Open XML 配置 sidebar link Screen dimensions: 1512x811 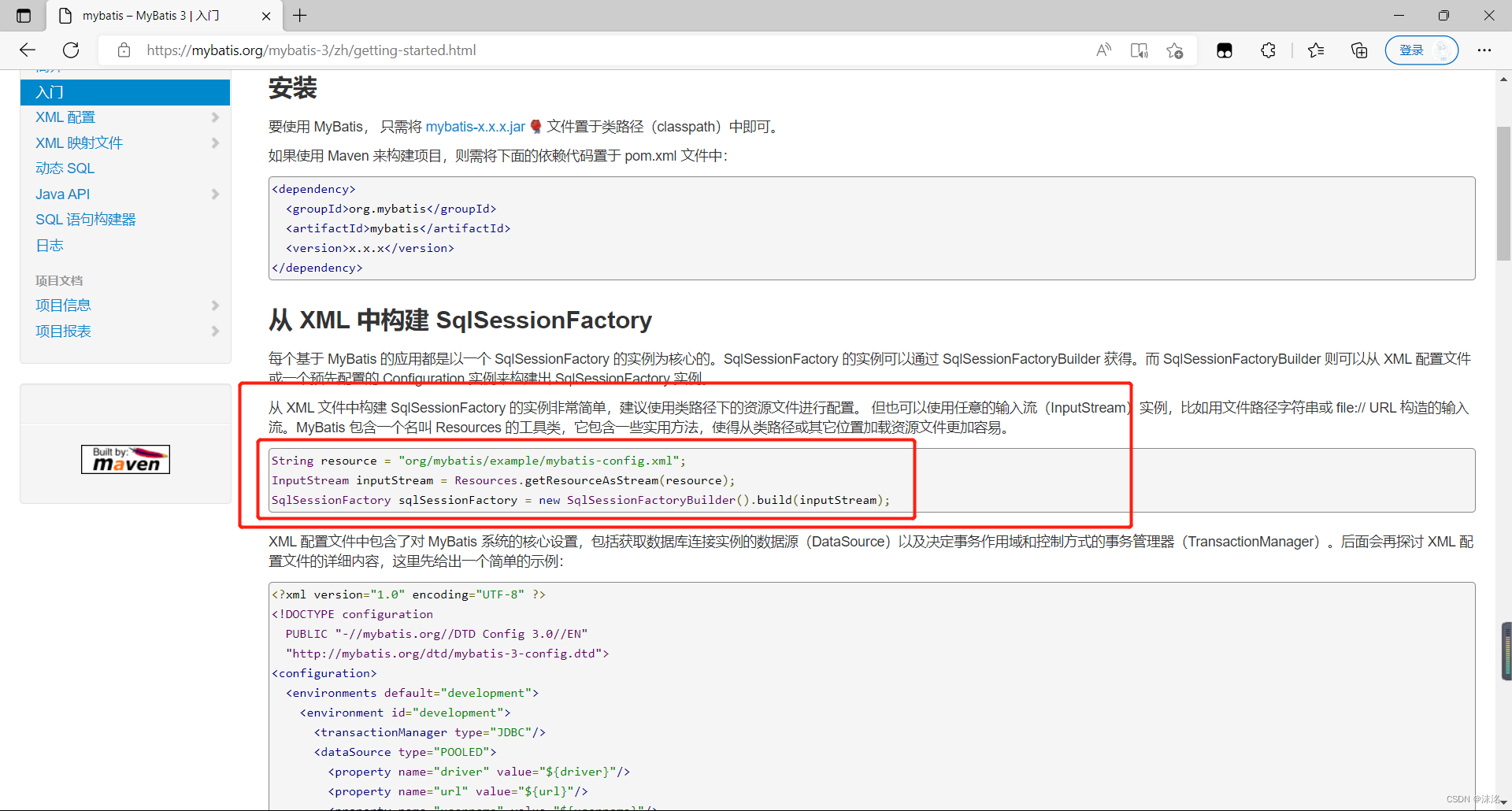coord(65,117)
